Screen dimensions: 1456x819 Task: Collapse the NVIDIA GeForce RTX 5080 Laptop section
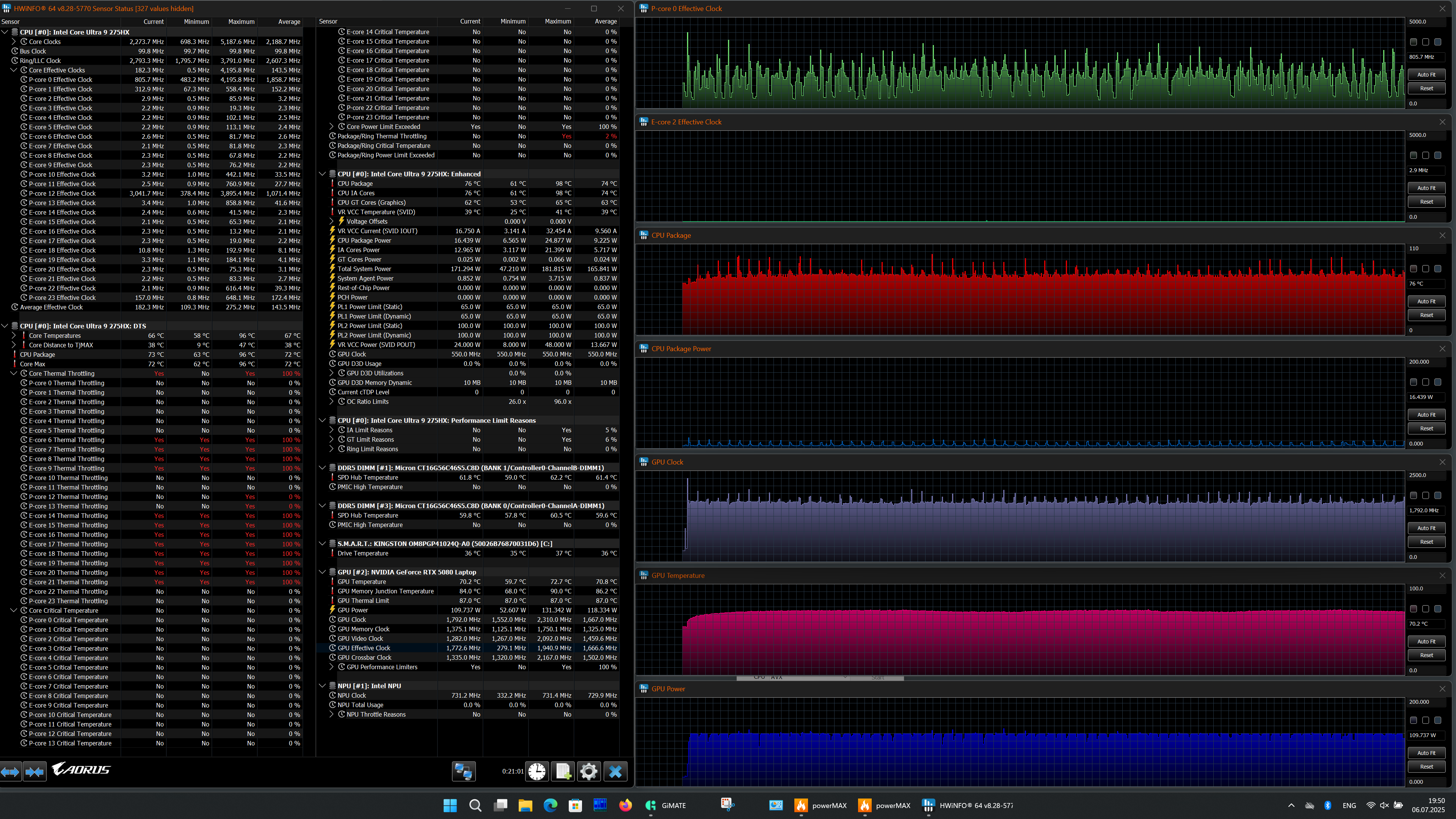[x=322, y=572]
